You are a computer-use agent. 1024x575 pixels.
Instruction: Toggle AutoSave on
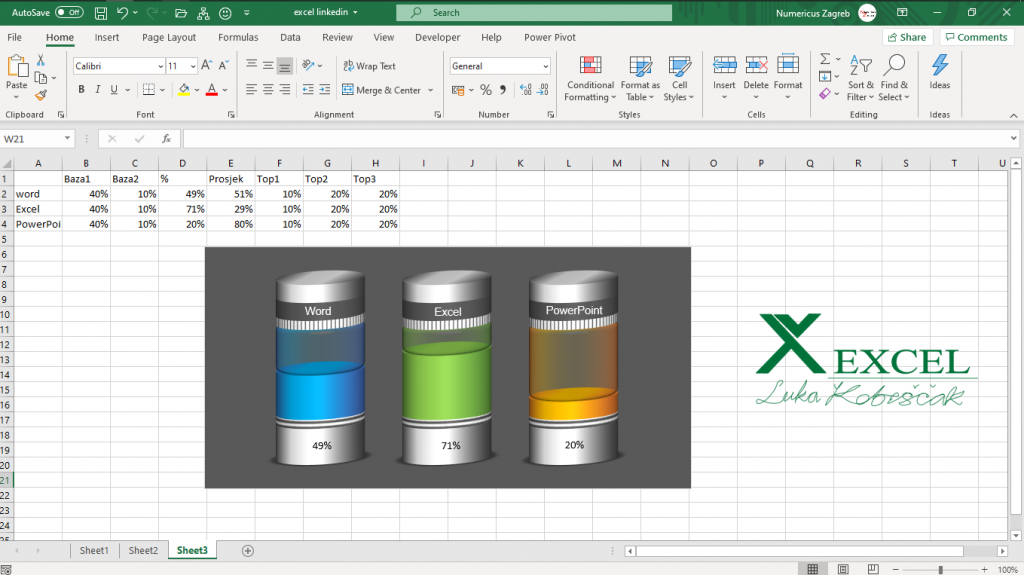point(69,12)
